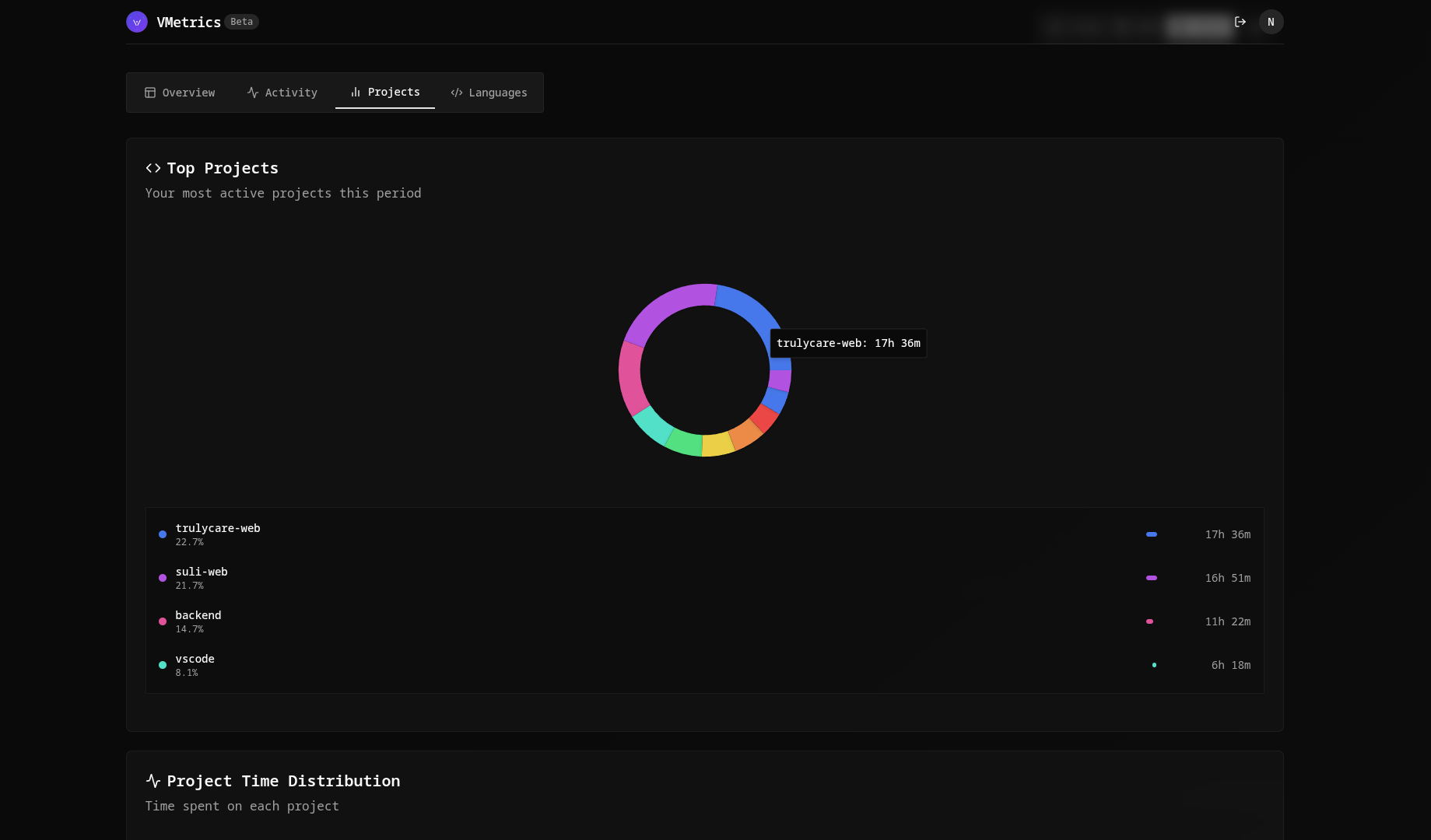Click the teal vscode donut segment
This screenshot has height=840, width=1431.
(x=652, y=425)
